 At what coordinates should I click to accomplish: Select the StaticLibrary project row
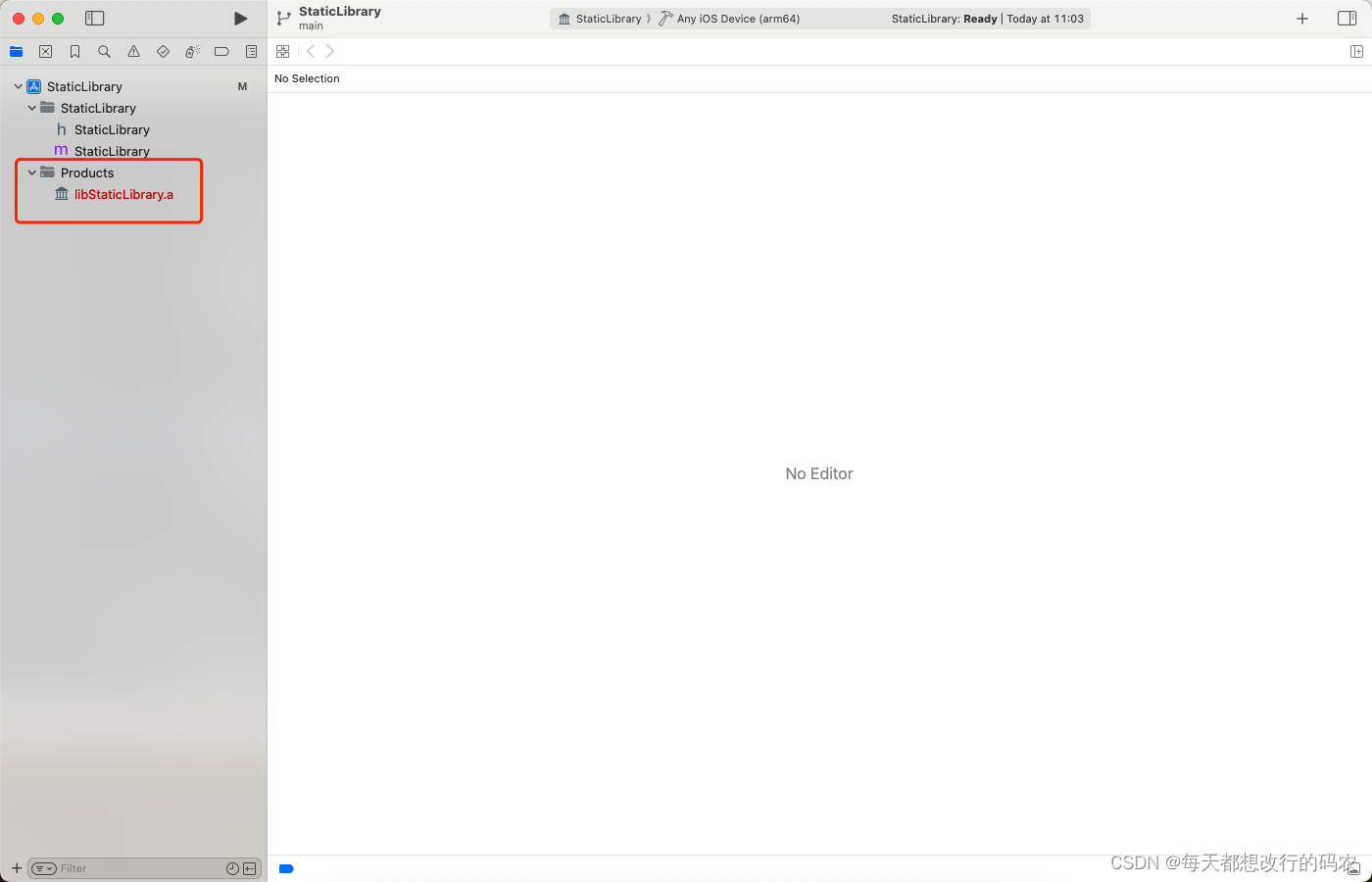pyautogui.click(x=133, y=86)
